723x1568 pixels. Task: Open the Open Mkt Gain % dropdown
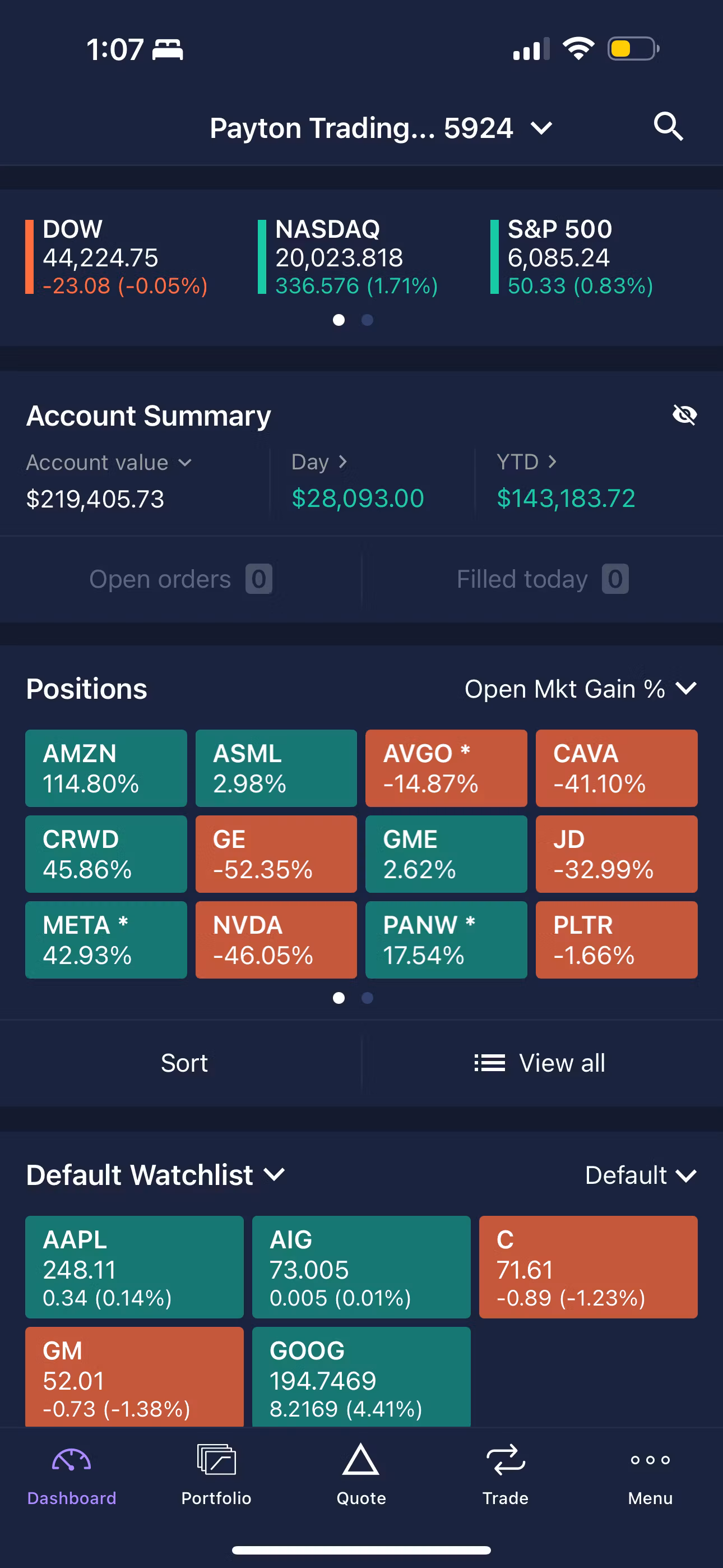pos(581,689)
